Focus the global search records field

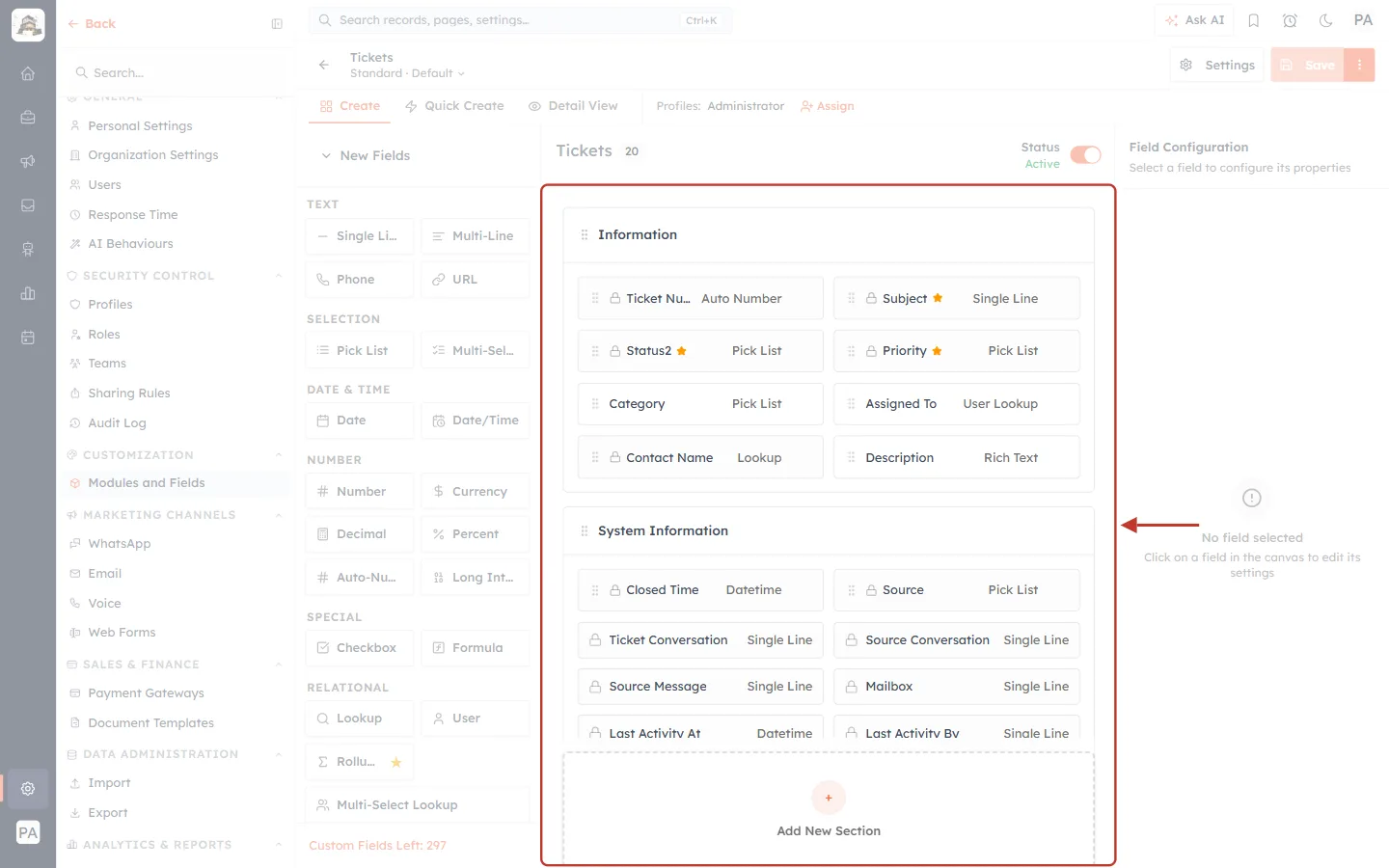(521, 20)
